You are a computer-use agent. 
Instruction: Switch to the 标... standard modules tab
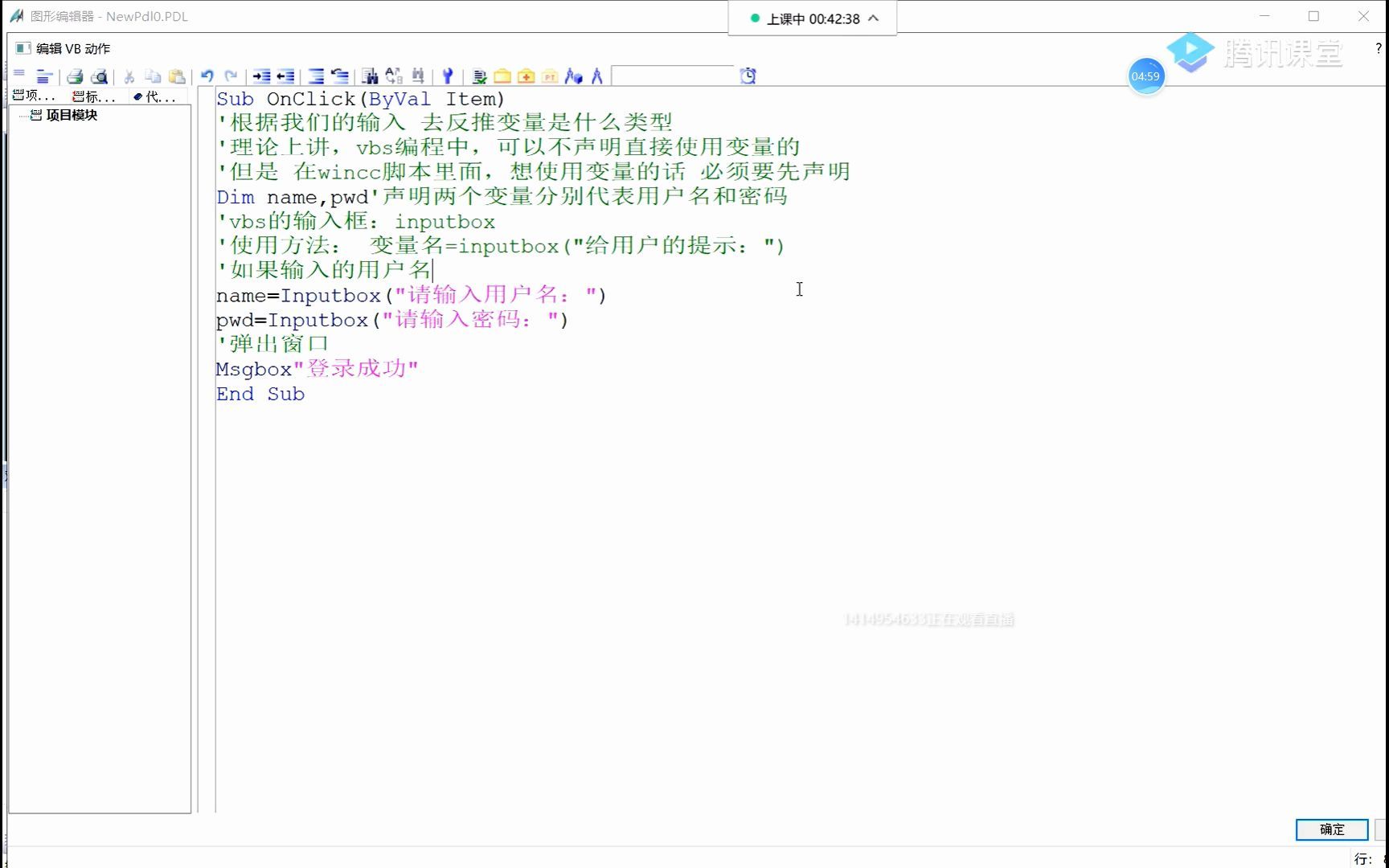click(94, 96)
